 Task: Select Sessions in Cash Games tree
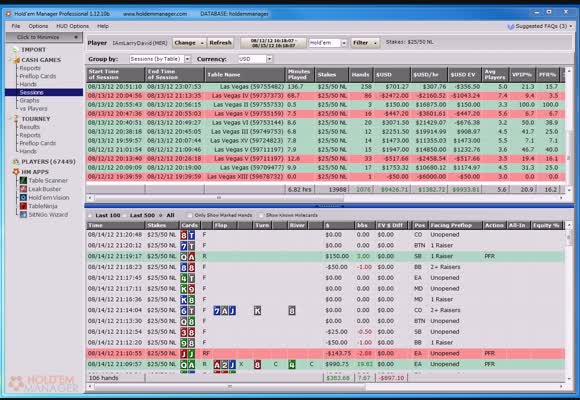tap(44, 92)
